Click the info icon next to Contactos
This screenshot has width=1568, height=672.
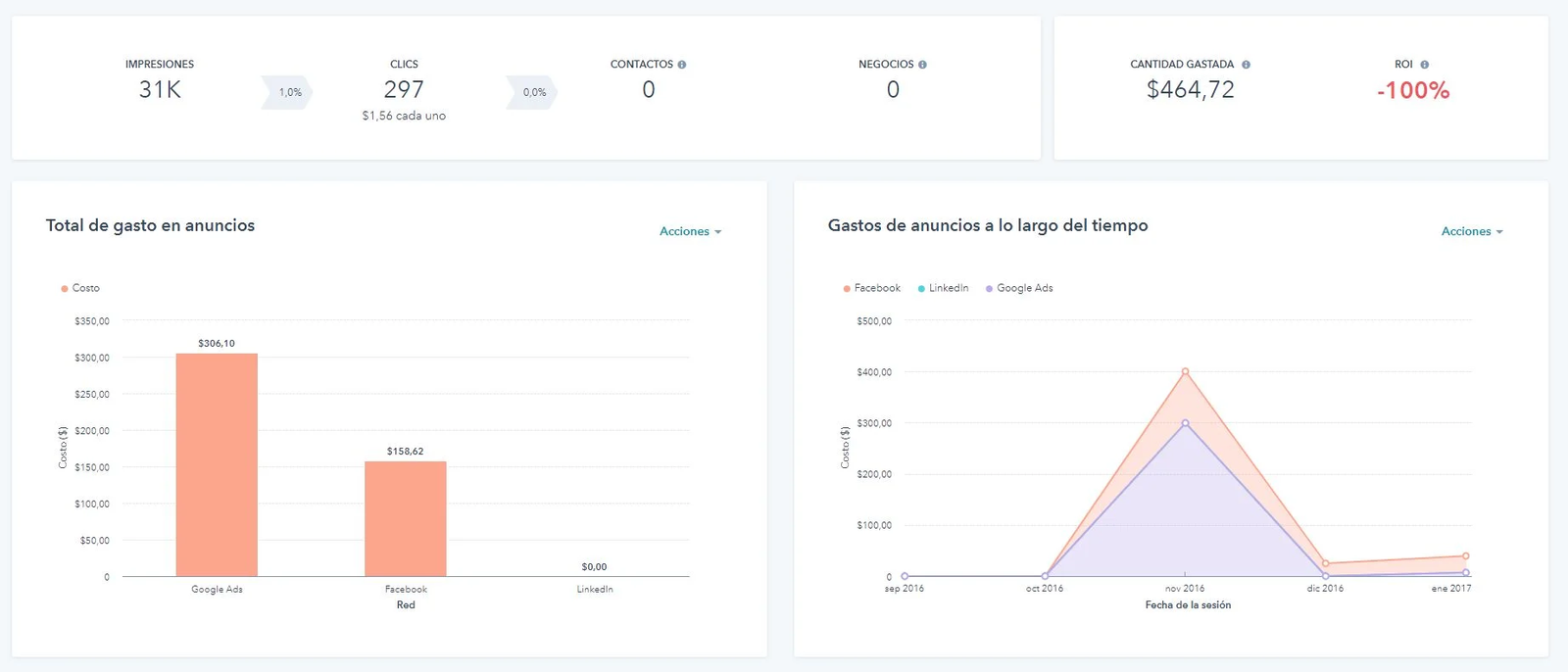pos(682,65)
